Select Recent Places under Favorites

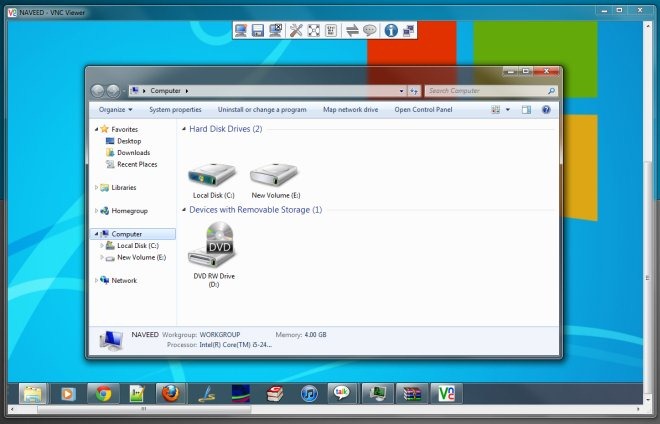coord(137,164)
